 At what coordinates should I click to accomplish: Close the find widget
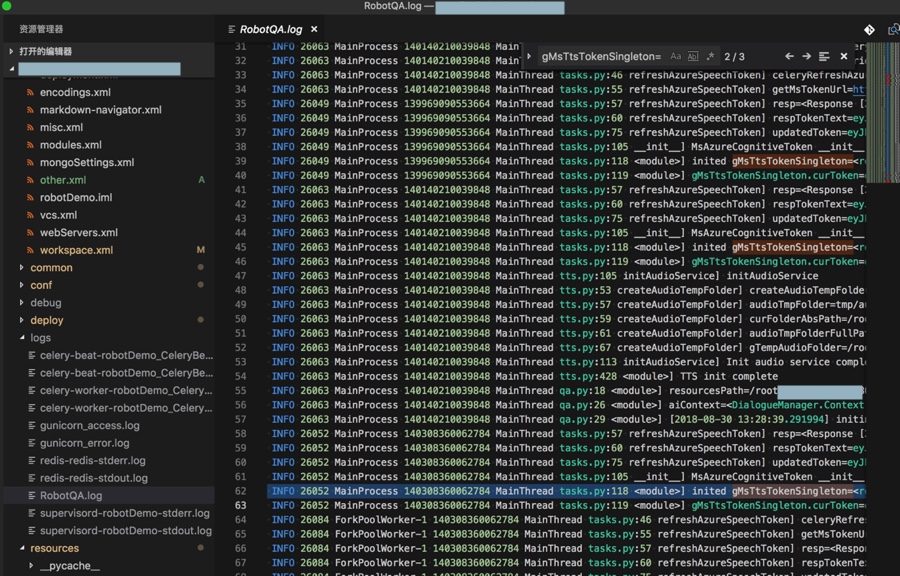pyautogui.click(x=843, y=57)
